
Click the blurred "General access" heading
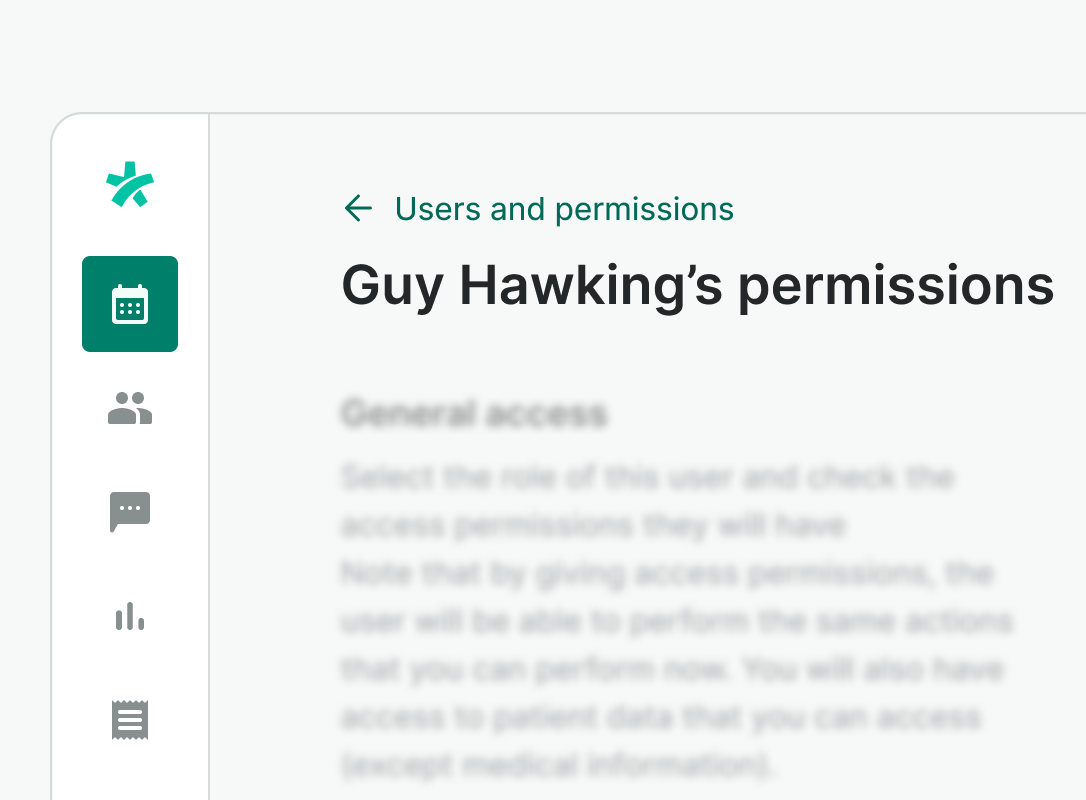(474, 414)
